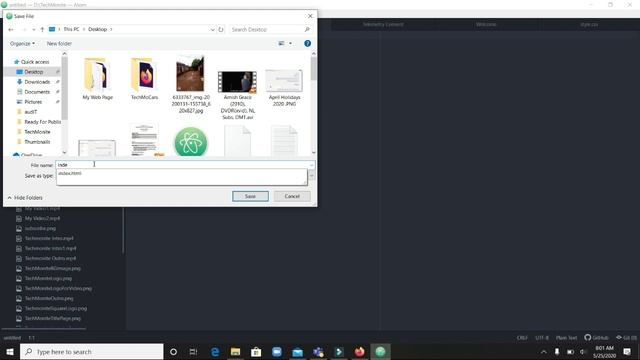Click Plain Text grammar selector in status bar
The image size is (640, 360).
pyautogui.click(x=567, y=338)
